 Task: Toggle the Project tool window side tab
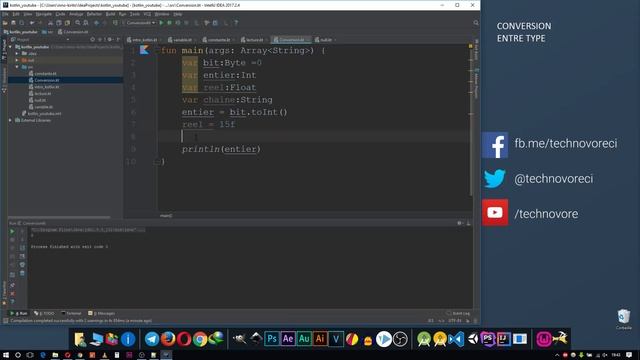pyautogui.click(x=4, y=50)
